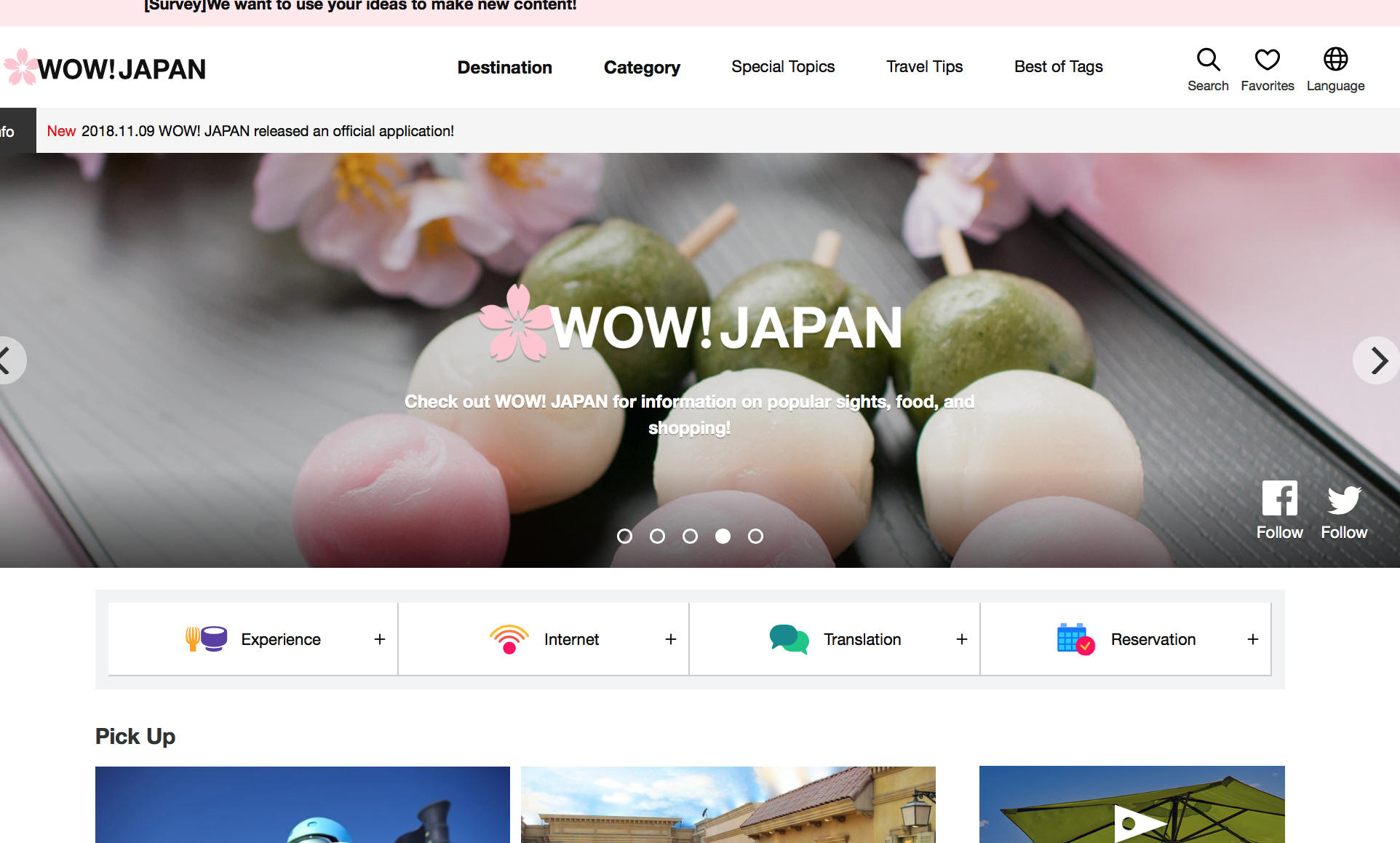This screenshot has height=843, width=1400.
Task: Expand the Internet plus sign
Action: point(671,639)
